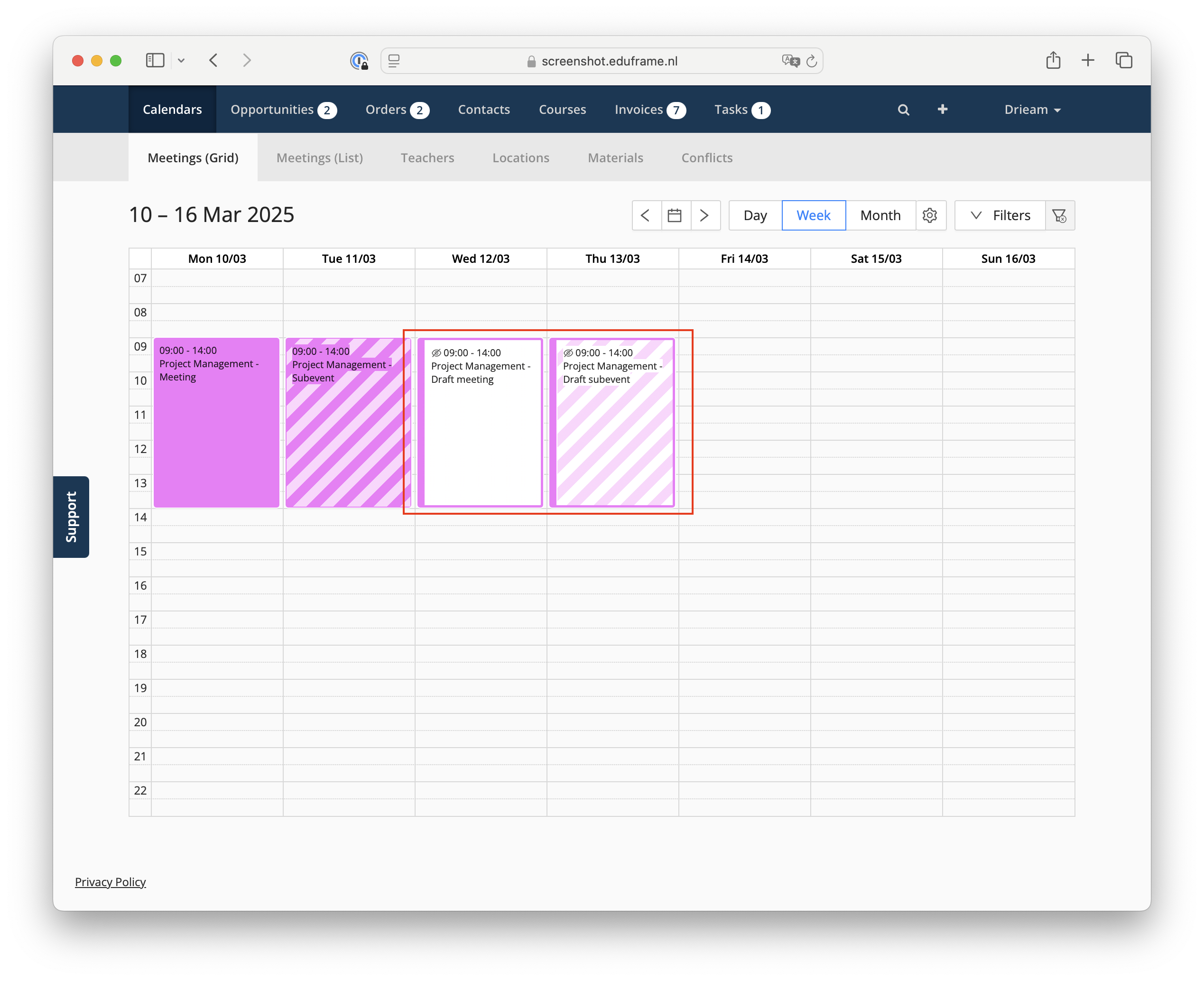Go to the previous week arrow
Viewport: 1204px width, 981px height.
click(x=646, y=215)
